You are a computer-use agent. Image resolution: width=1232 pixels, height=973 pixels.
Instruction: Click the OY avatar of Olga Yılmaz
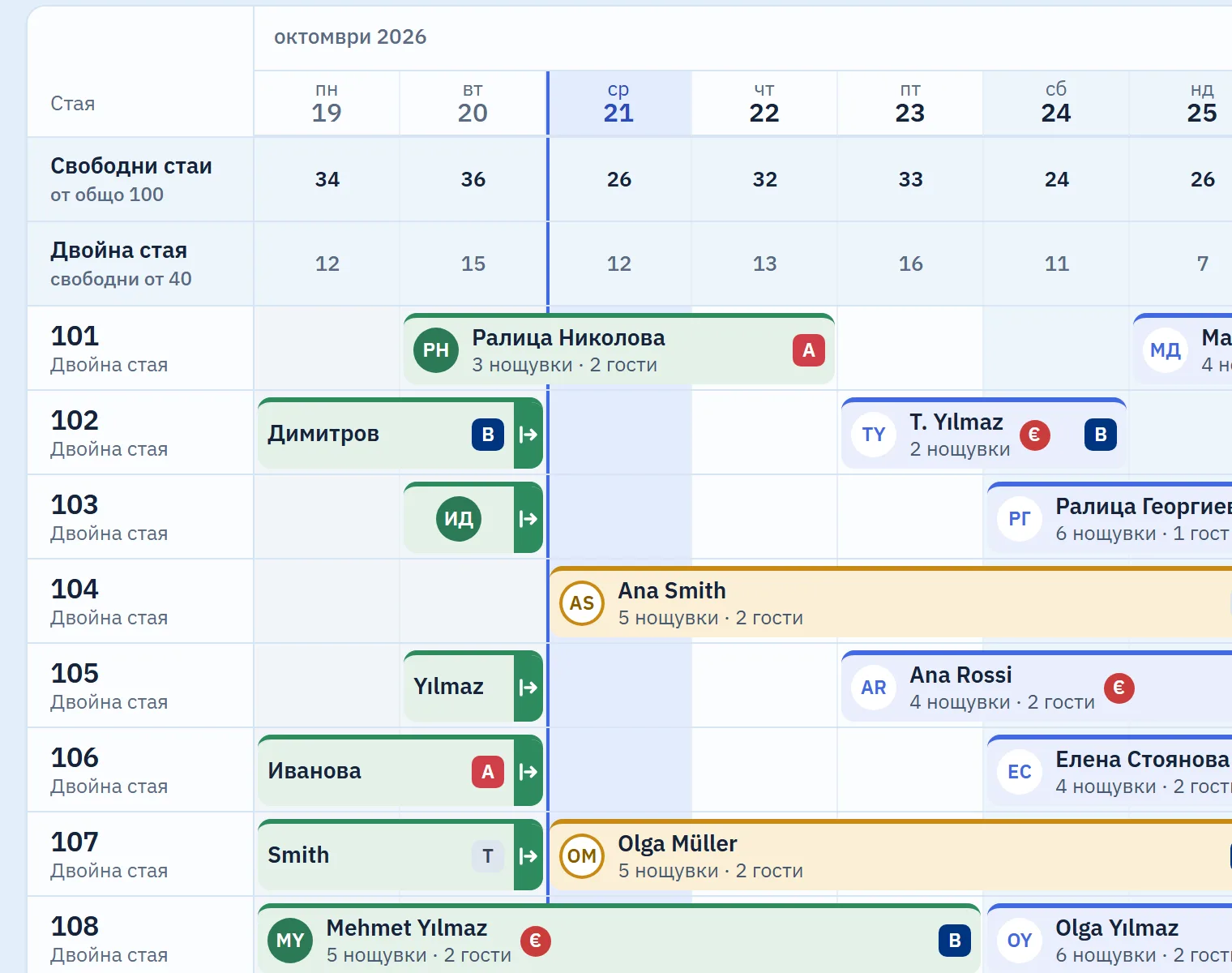[x=1020, y=941]
